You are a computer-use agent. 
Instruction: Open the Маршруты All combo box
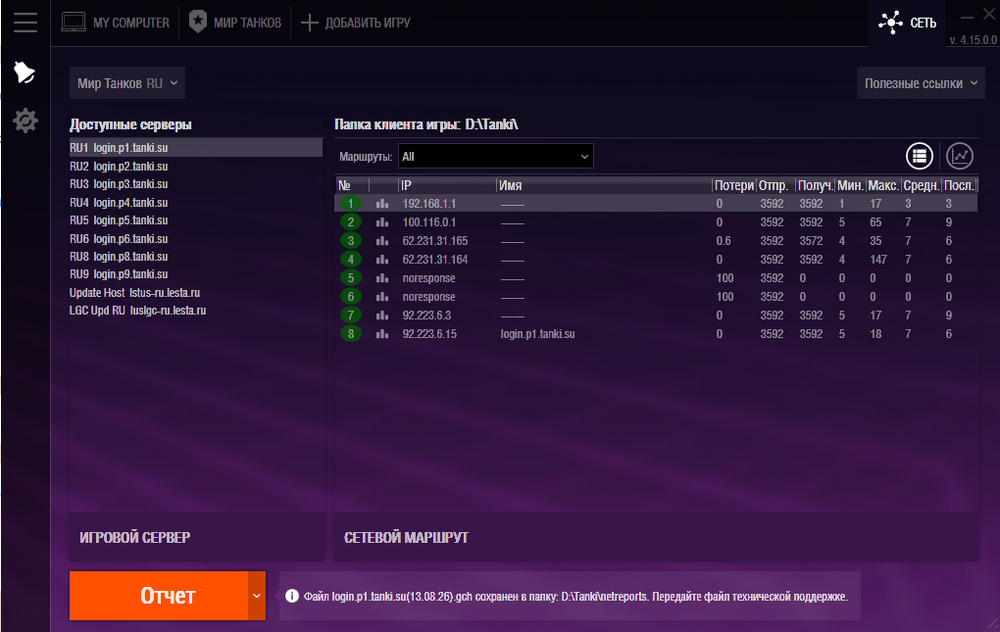click(x=496, y=156)
